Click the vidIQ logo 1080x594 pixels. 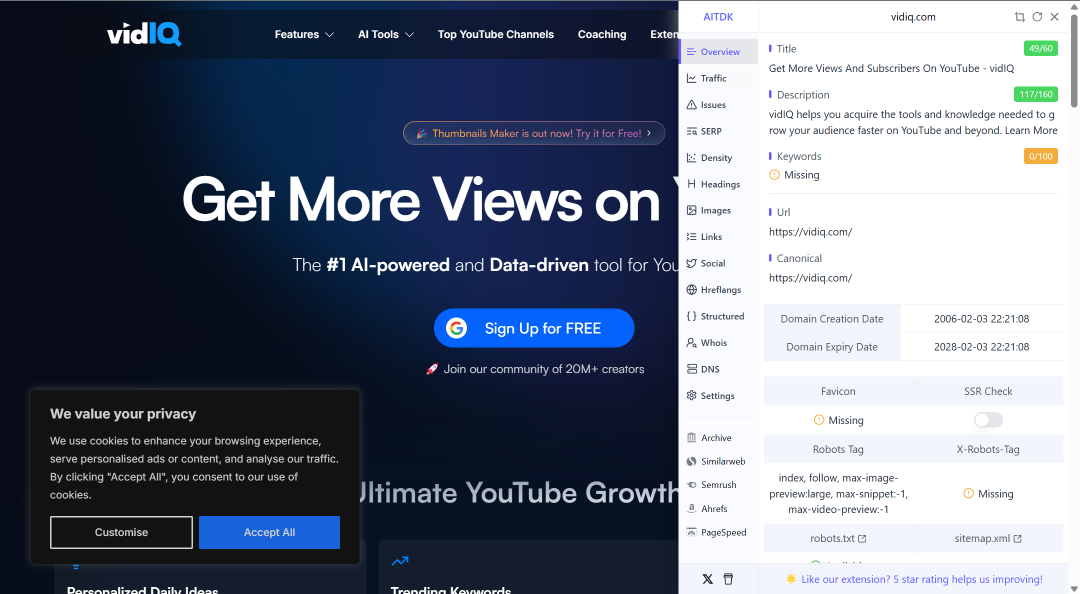tap(144, 34)
